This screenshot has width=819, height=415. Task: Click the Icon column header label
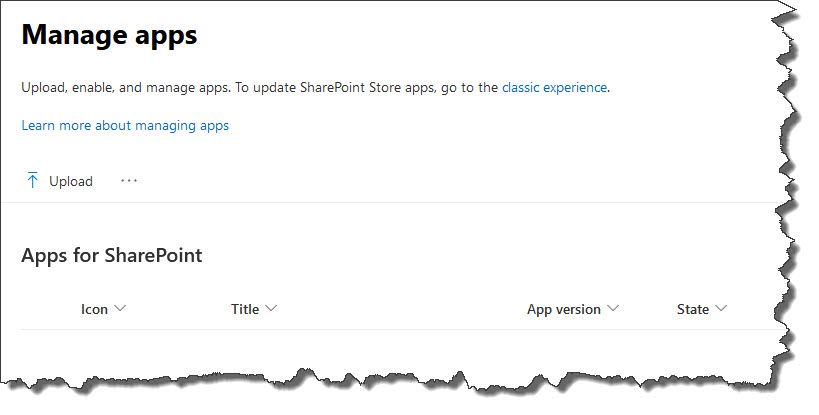click(x=95, y=309)
